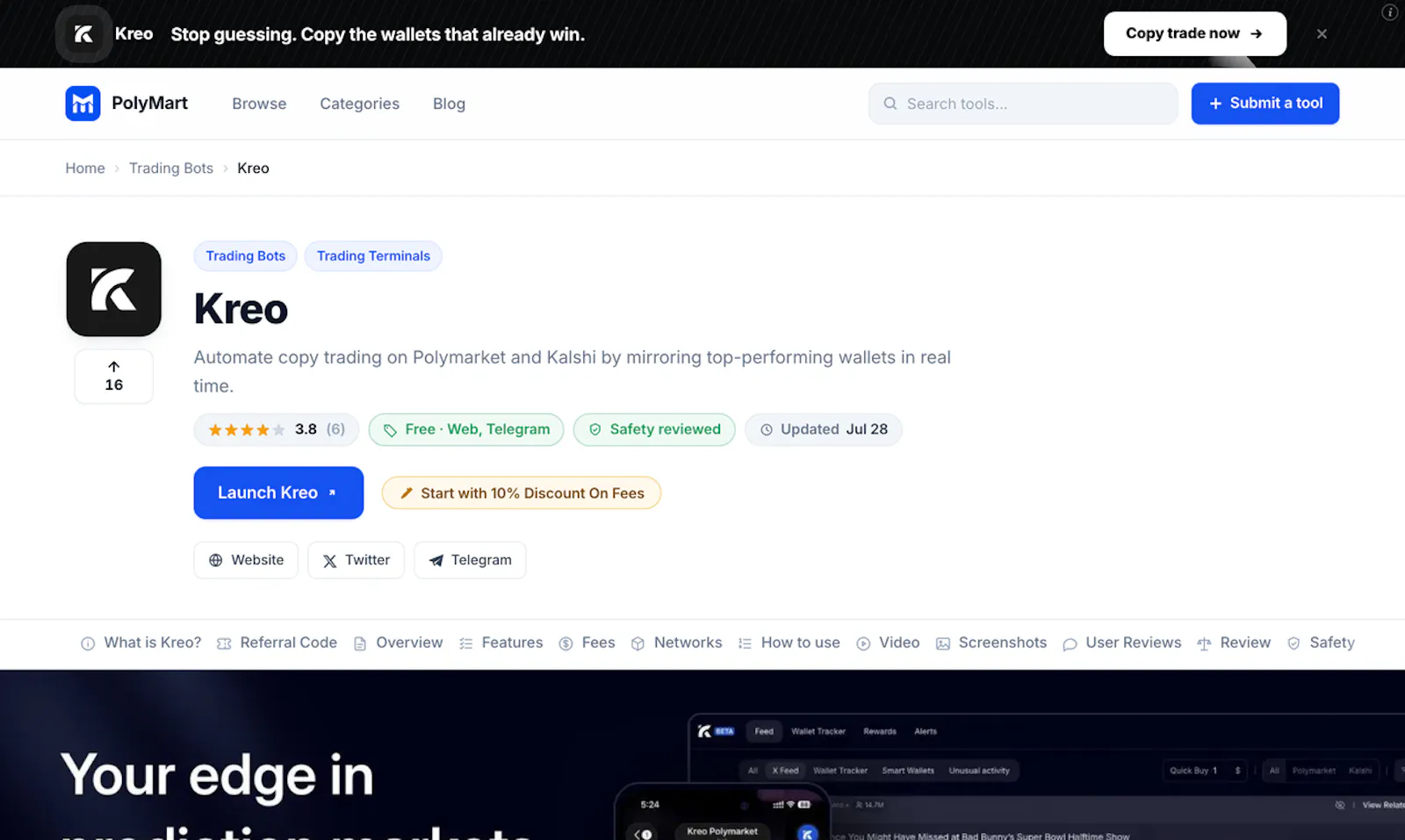The width and height of the screenshot is (1405, 840).
Task: Navigate to Trading Bots breadcrumb
Action: click(x=171, y=169)
